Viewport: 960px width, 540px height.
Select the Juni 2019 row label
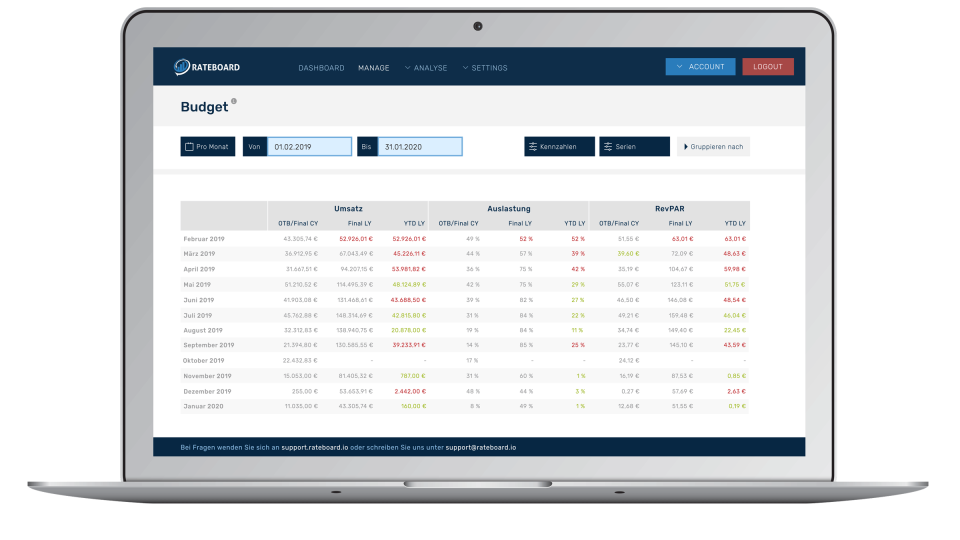click(x=199, y=300)
